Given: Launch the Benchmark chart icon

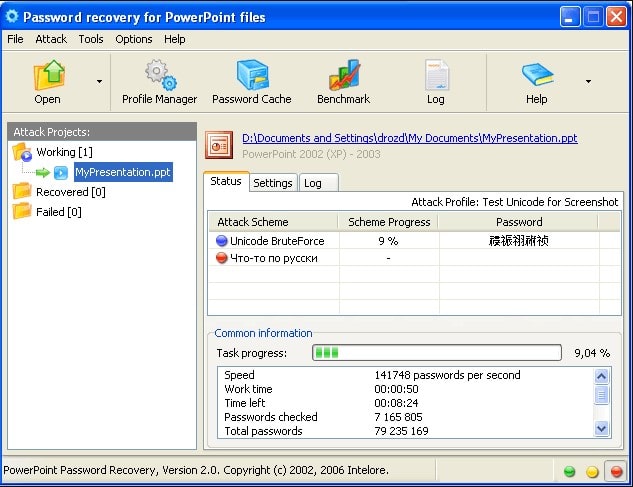Looking at the screenshot, I should click(344, 75).
